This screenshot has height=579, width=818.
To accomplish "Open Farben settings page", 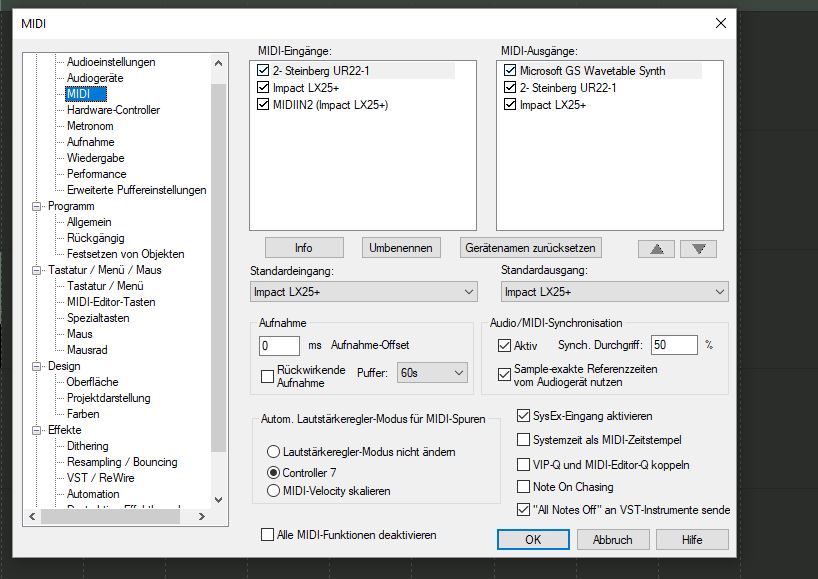I will coord(83,414).
